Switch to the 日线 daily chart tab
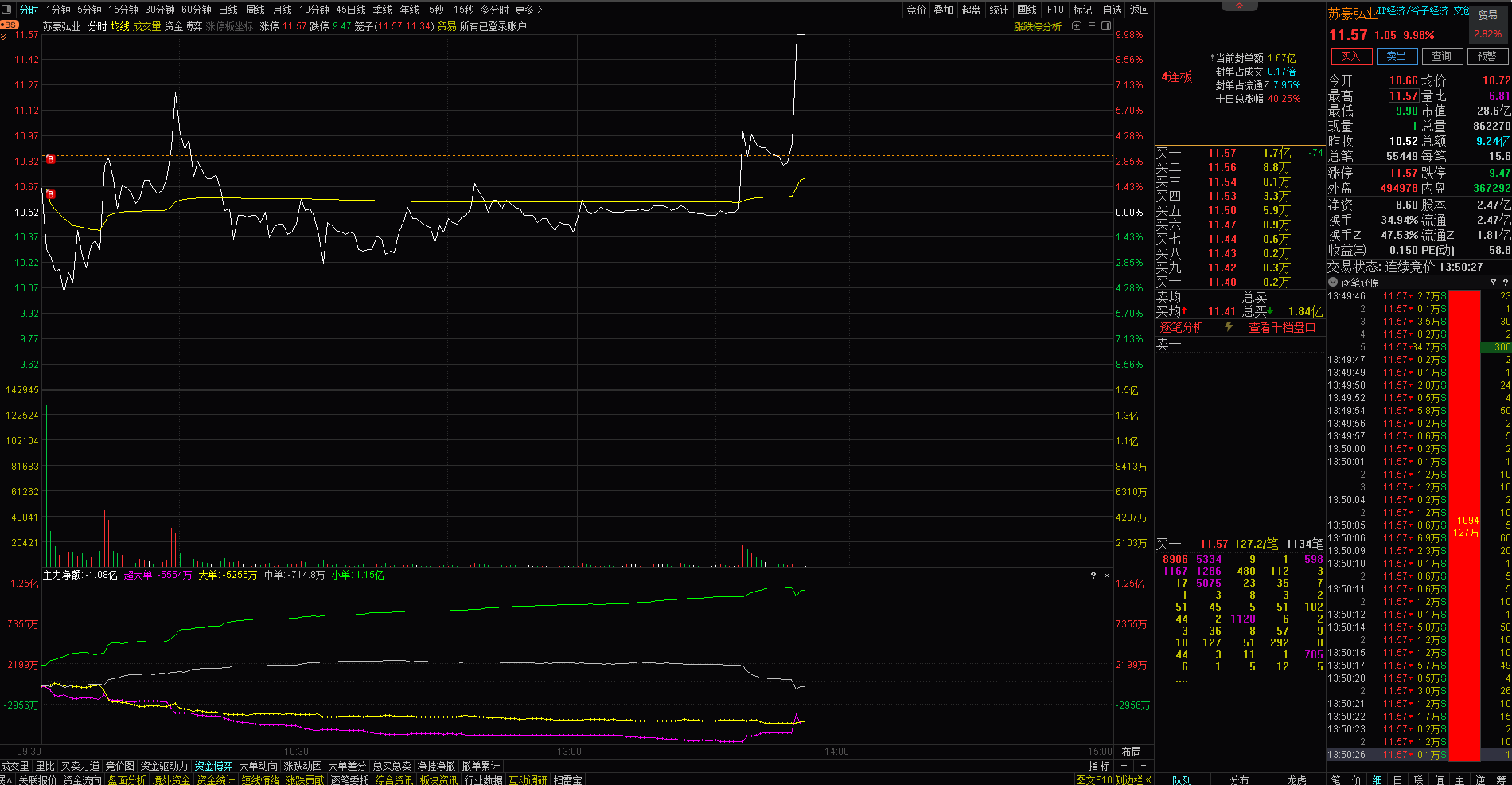Image resolution: width=1512 pixels, height=785 pixels. pyautogui.click(x=228, y=10)
